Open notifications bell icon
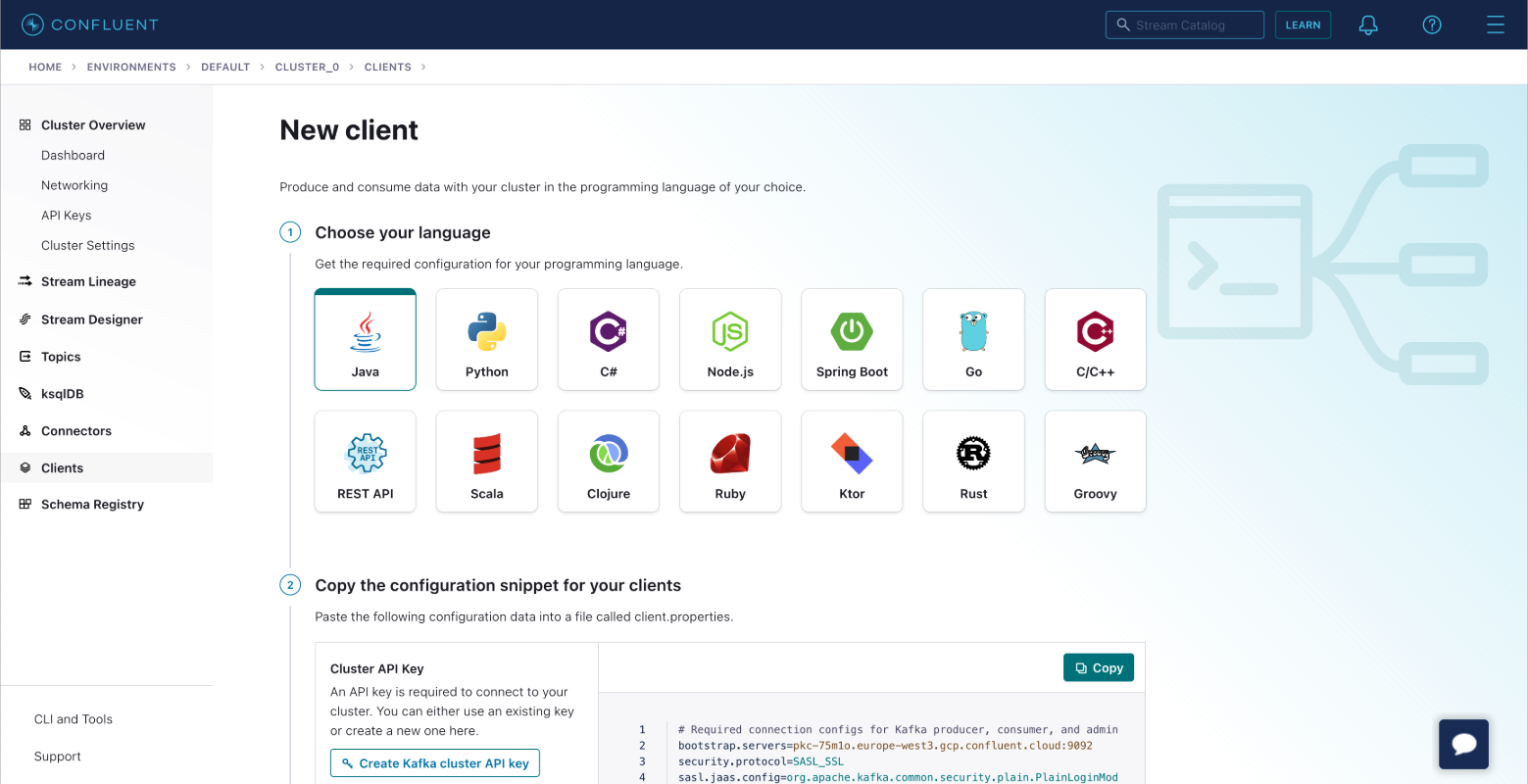The width and height of the screenshot is (1528, 784). (x=1368, y=24)
